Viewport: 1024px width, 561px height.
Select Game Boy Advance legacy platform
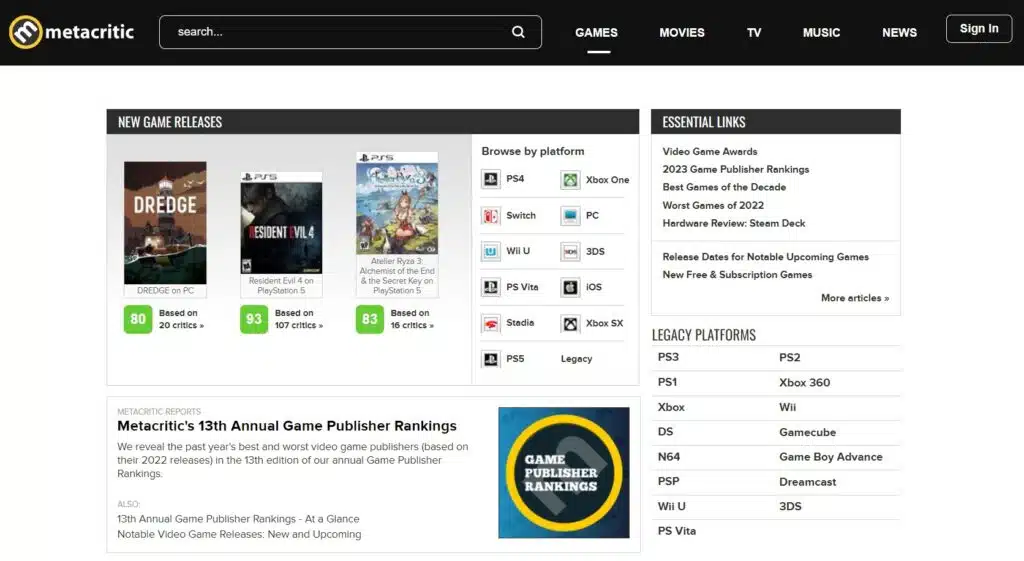(x=831, y=457)
